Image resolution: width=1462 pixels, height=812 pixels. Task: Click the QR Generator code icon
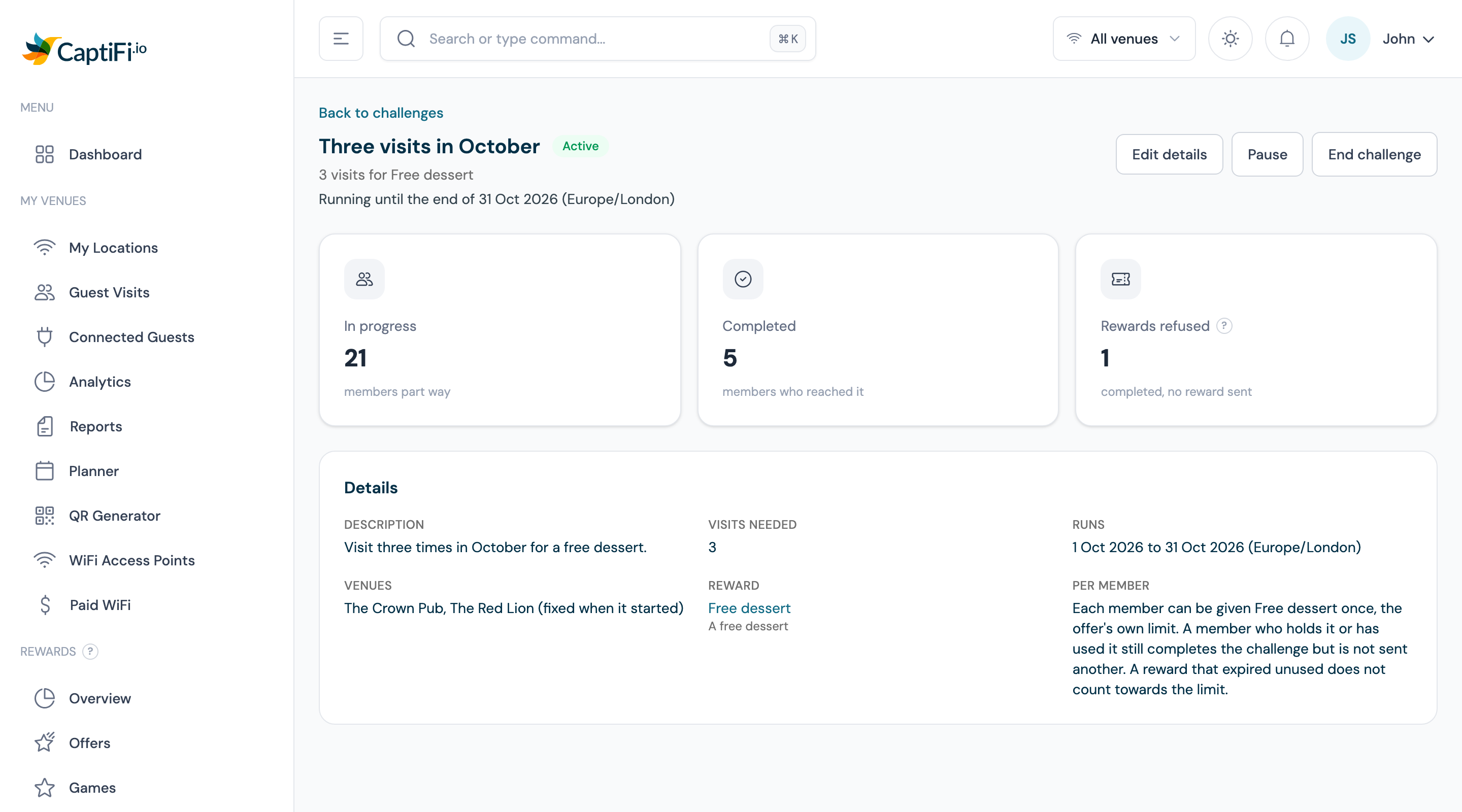[44, 516]
